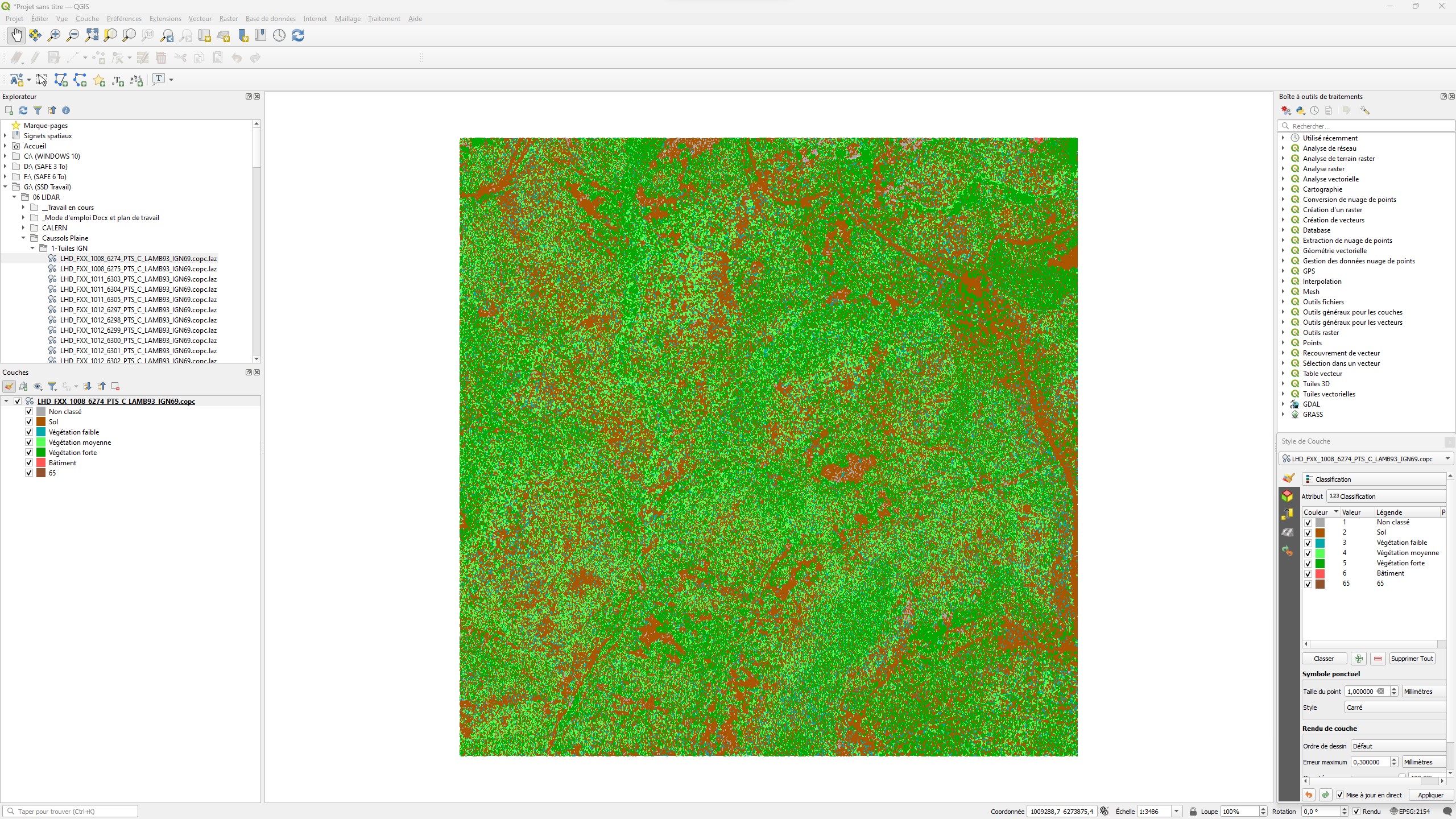Expand the CALERN folder
Viewport: 1456px width, 819px height.
pyautogui.click(x=23, y=228)
